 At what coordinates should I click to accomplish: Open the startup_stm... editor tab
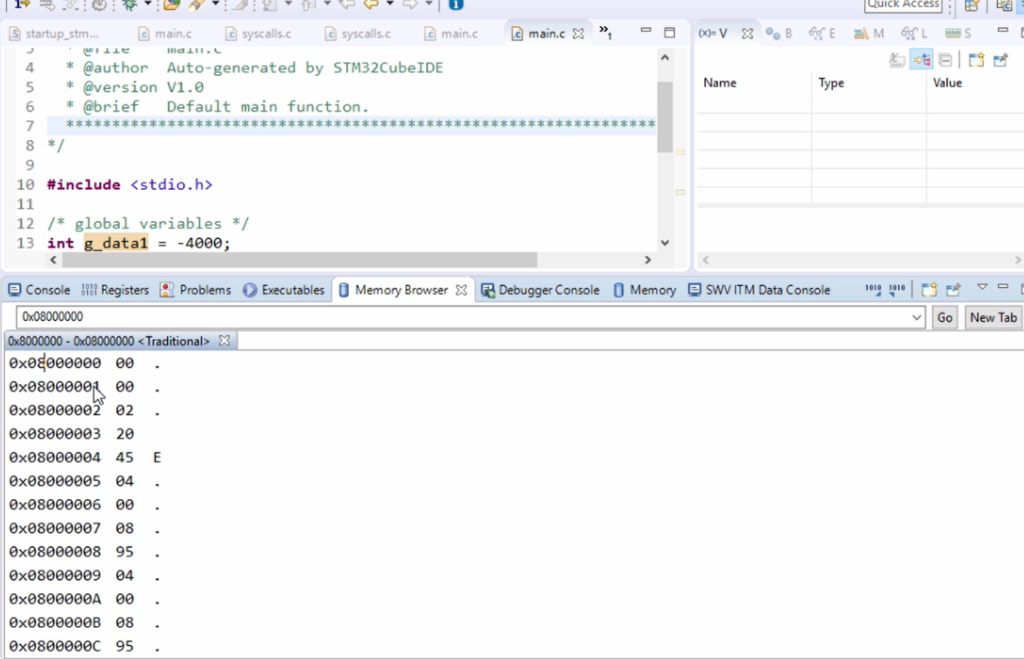pyautogui.click(x=54, y=33)
